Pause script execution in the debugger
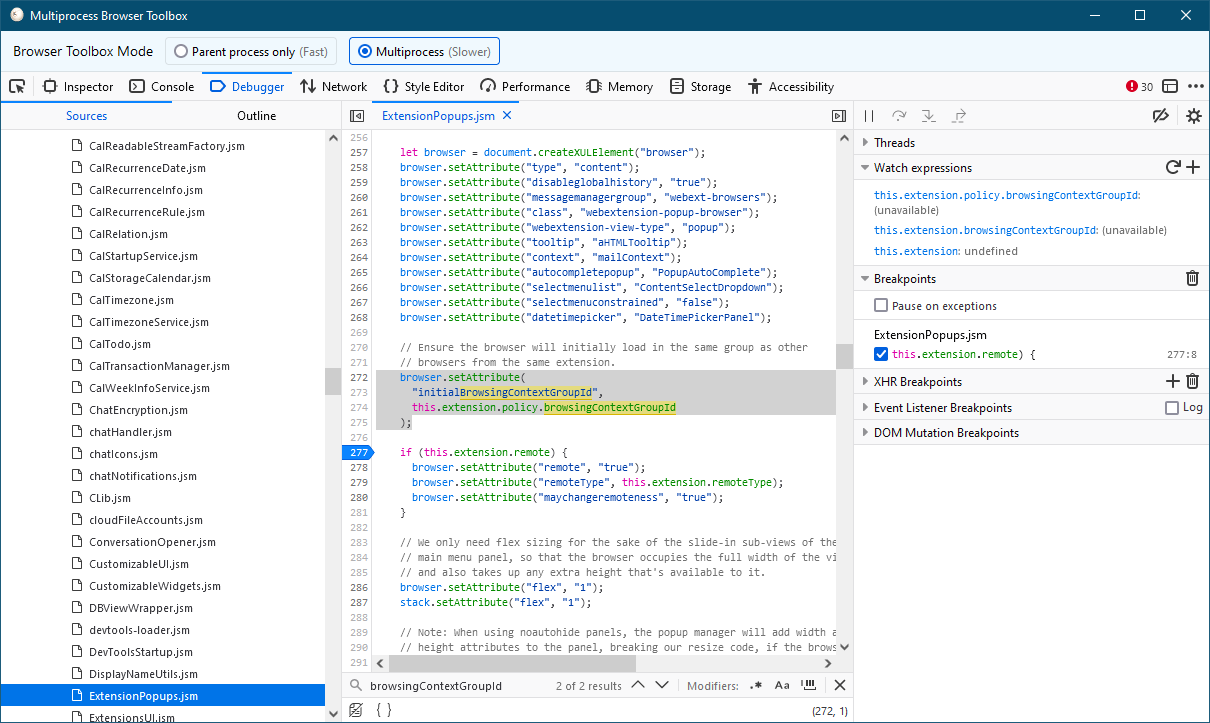The width and height of the screenshot is (1210, 723). (870, 116)
